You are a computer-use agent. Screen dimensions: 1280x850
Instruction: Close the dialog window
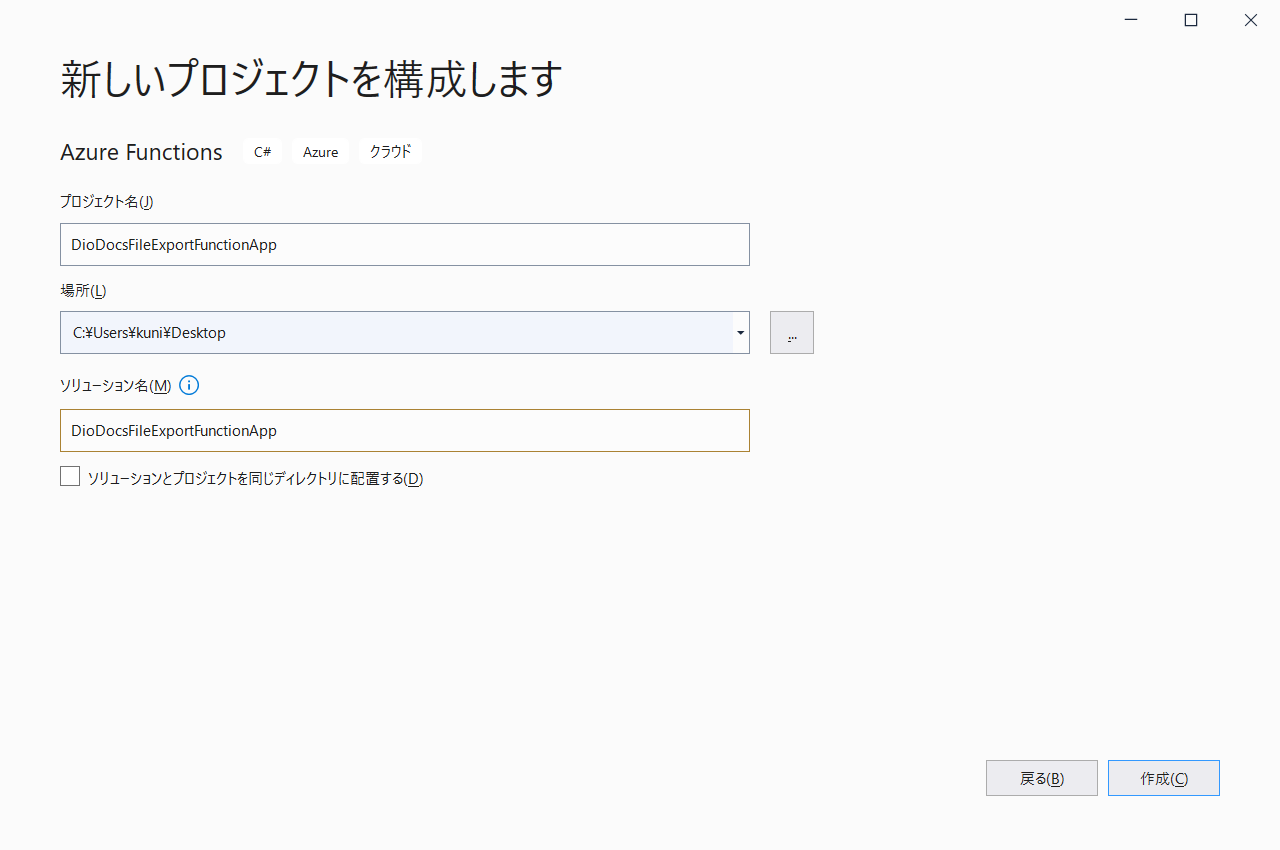[x=1250, y=20]
